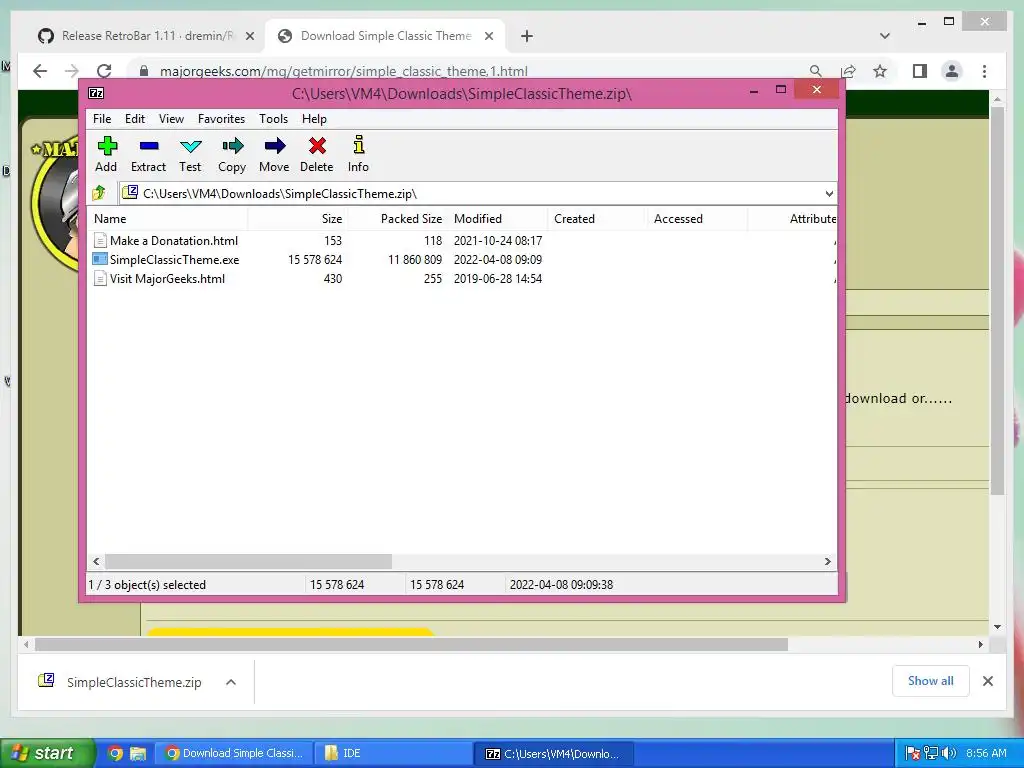Click the Chrome address bar URL
Viewport: 1024px width, 768px height.
pos(344,71)
